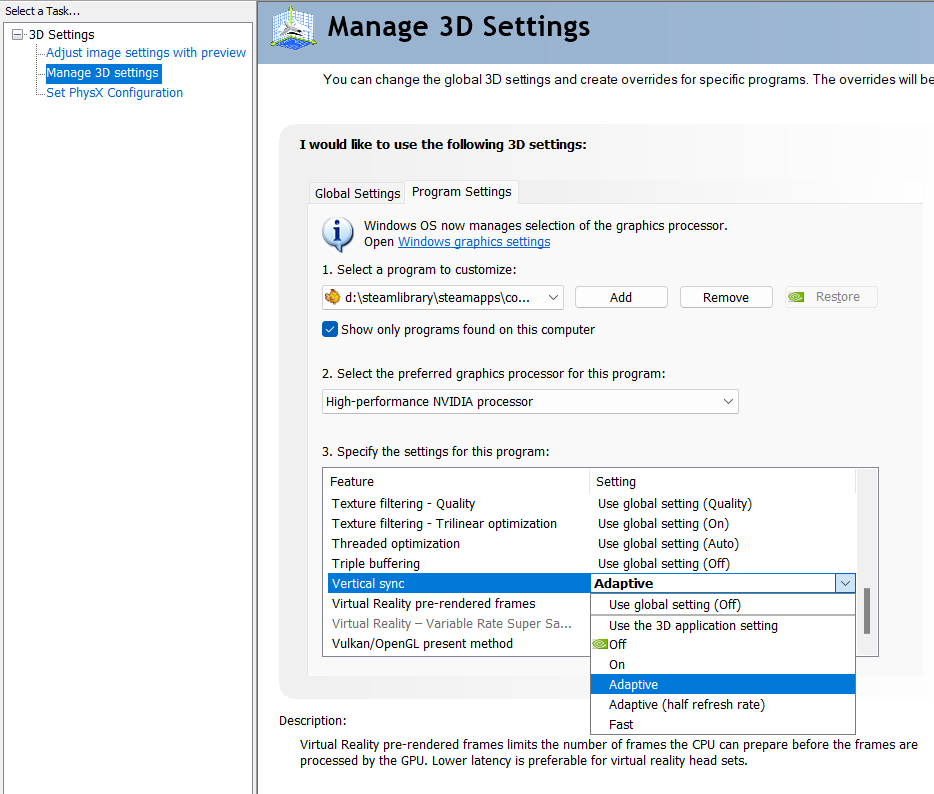Close the Vertical sync dropdown arrow

[845, 584]
